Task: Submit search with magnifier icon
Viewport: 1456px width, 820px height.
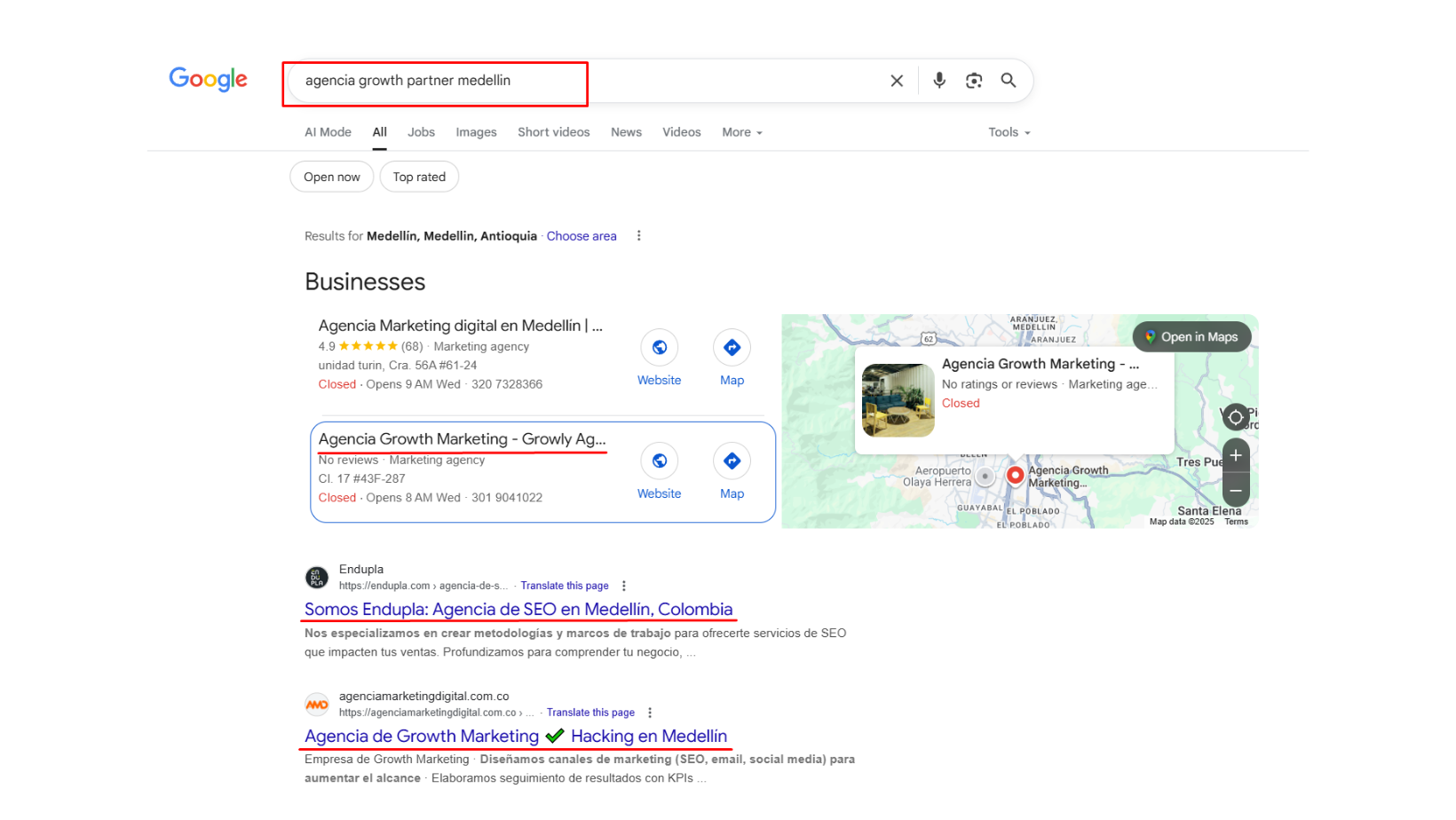Action: pos(1009,80)
